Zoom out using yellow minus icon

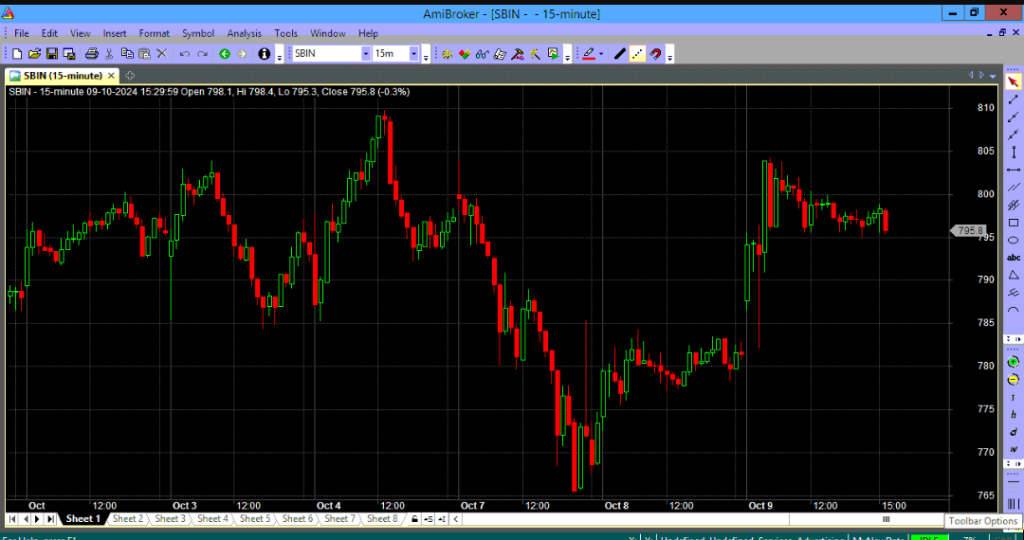click(x=1013, y=379)
